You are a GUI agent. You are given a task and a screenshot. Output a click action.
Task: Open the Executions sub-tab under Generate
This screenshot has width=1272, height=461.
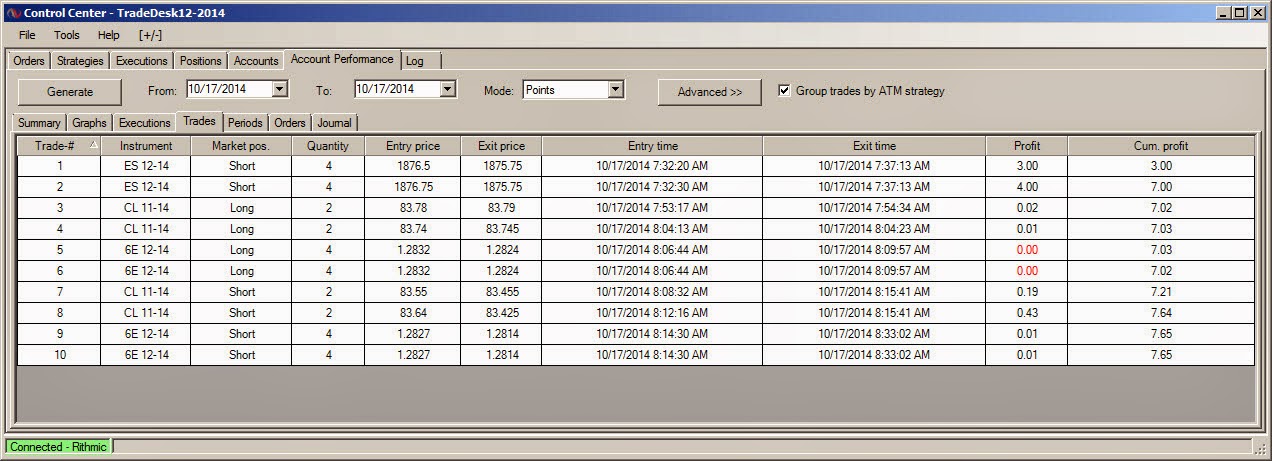click(144, 123)
